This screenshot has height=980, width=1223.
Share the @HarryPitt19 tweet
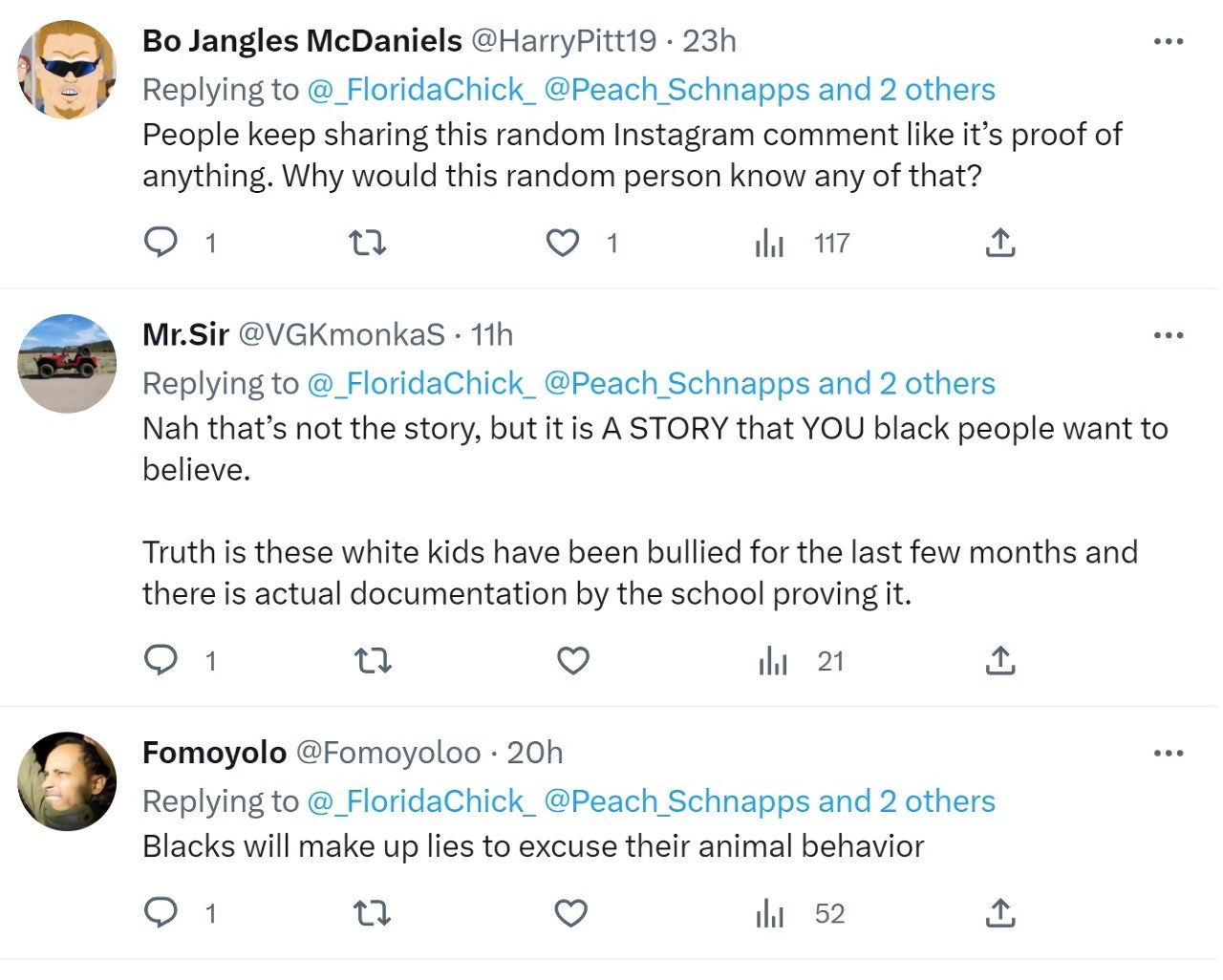[x=999, y=243]
